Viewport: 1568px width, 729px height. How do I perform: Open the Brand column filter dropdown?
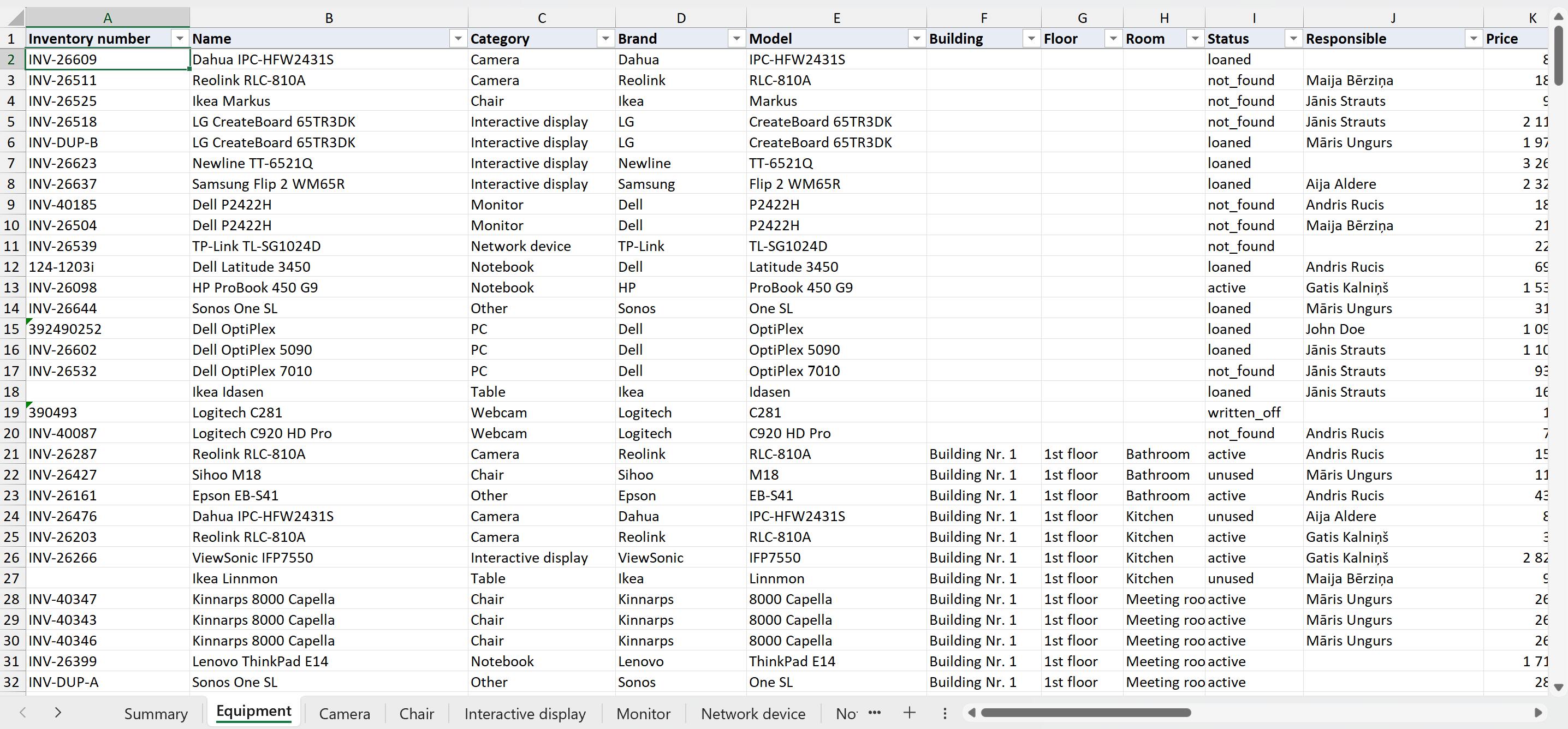pos(736,39)
